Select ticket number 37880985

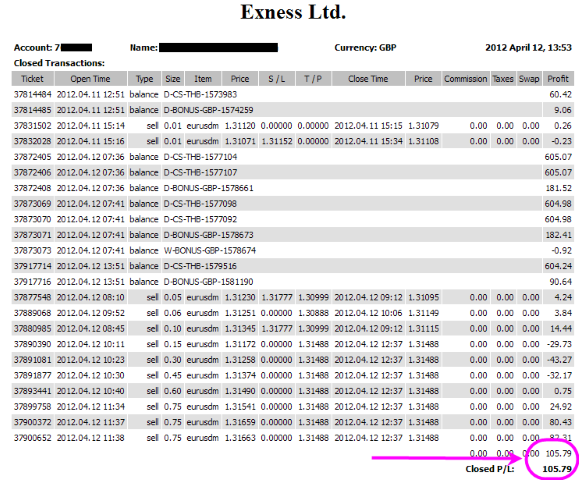tap(32, 328)
